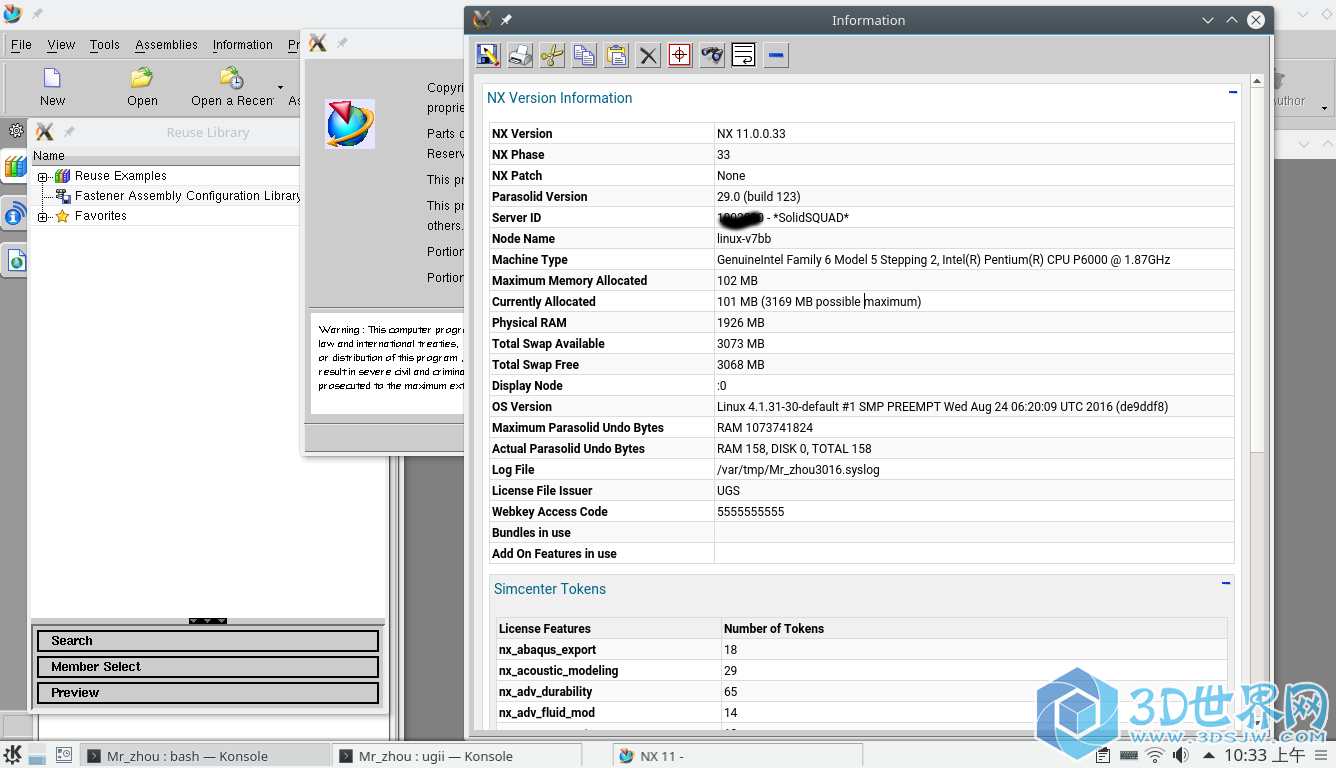Click the blue minus toolbar icon
Viewport: 1336px width, 768px height.
(776, 56)
